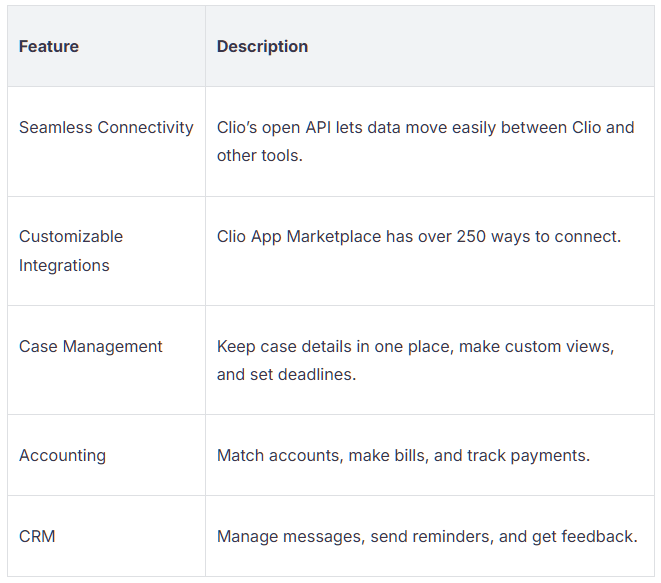
Task: Click the Clio's open API description text
Action: (x=425, y=141)
